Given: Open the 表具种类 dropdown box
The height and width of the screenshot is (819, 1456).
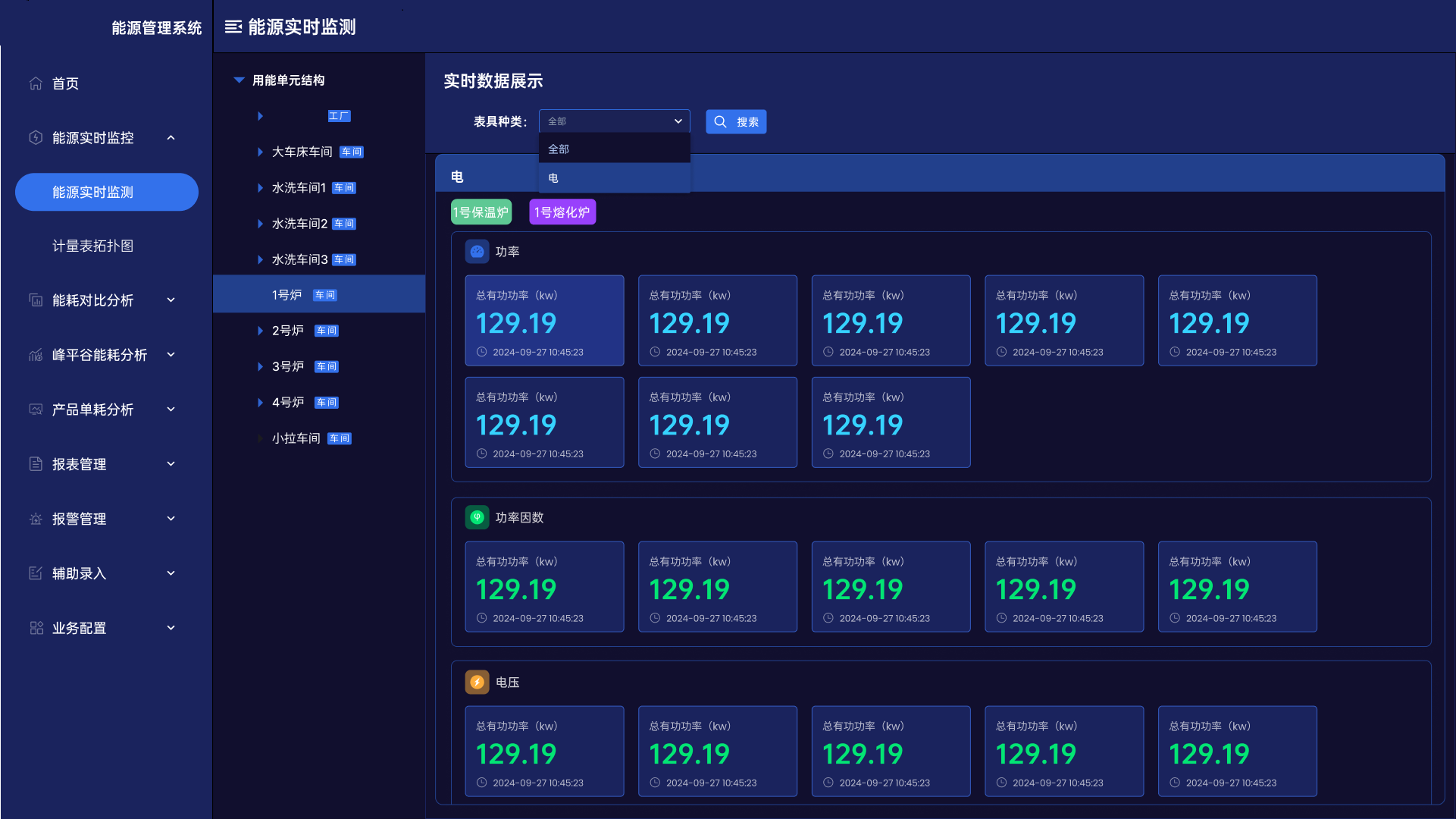Looking at the screenshot, I should pyautogui.click(x=614, y=121).
